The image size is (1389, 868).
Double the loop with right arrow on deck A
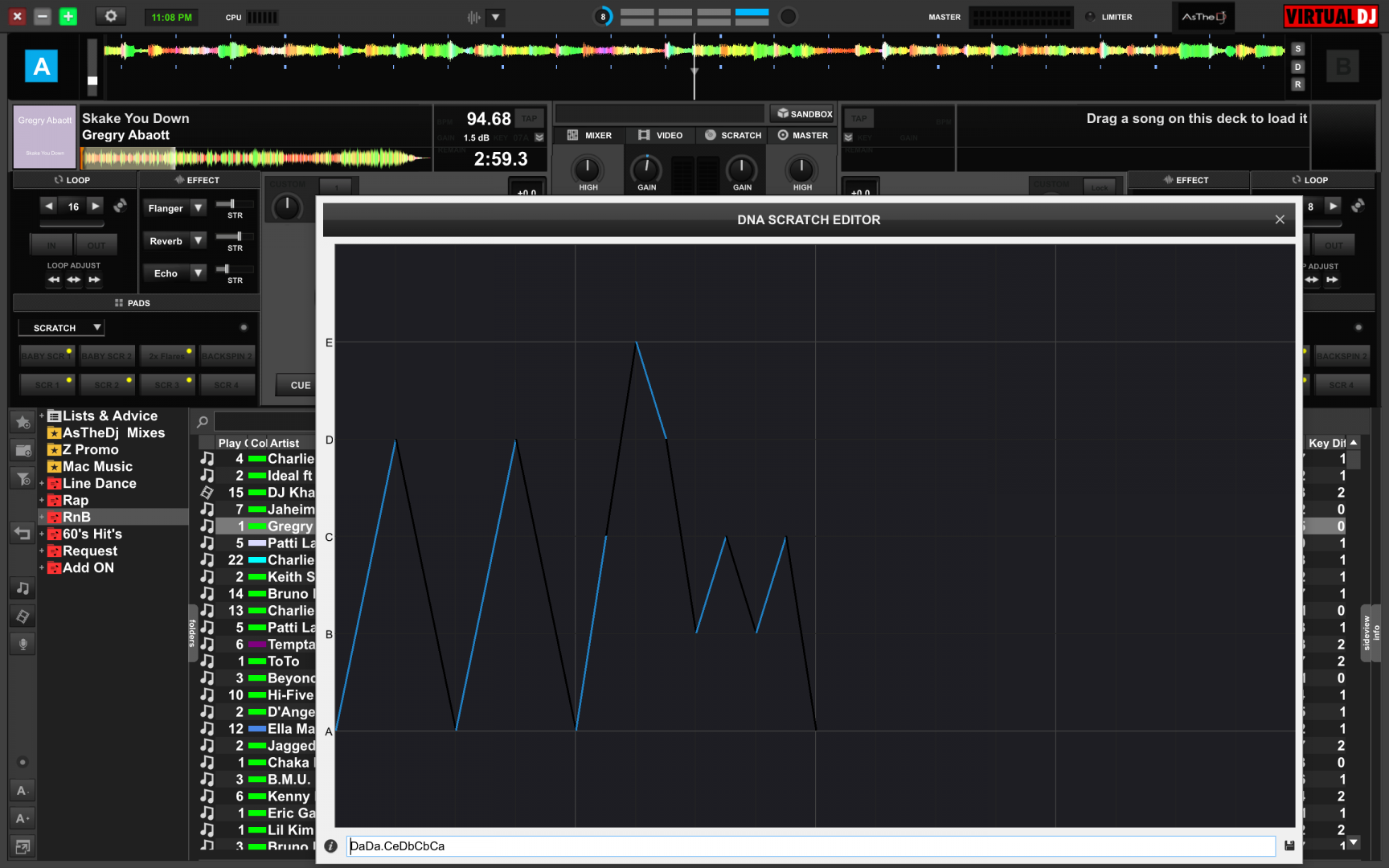96,207
